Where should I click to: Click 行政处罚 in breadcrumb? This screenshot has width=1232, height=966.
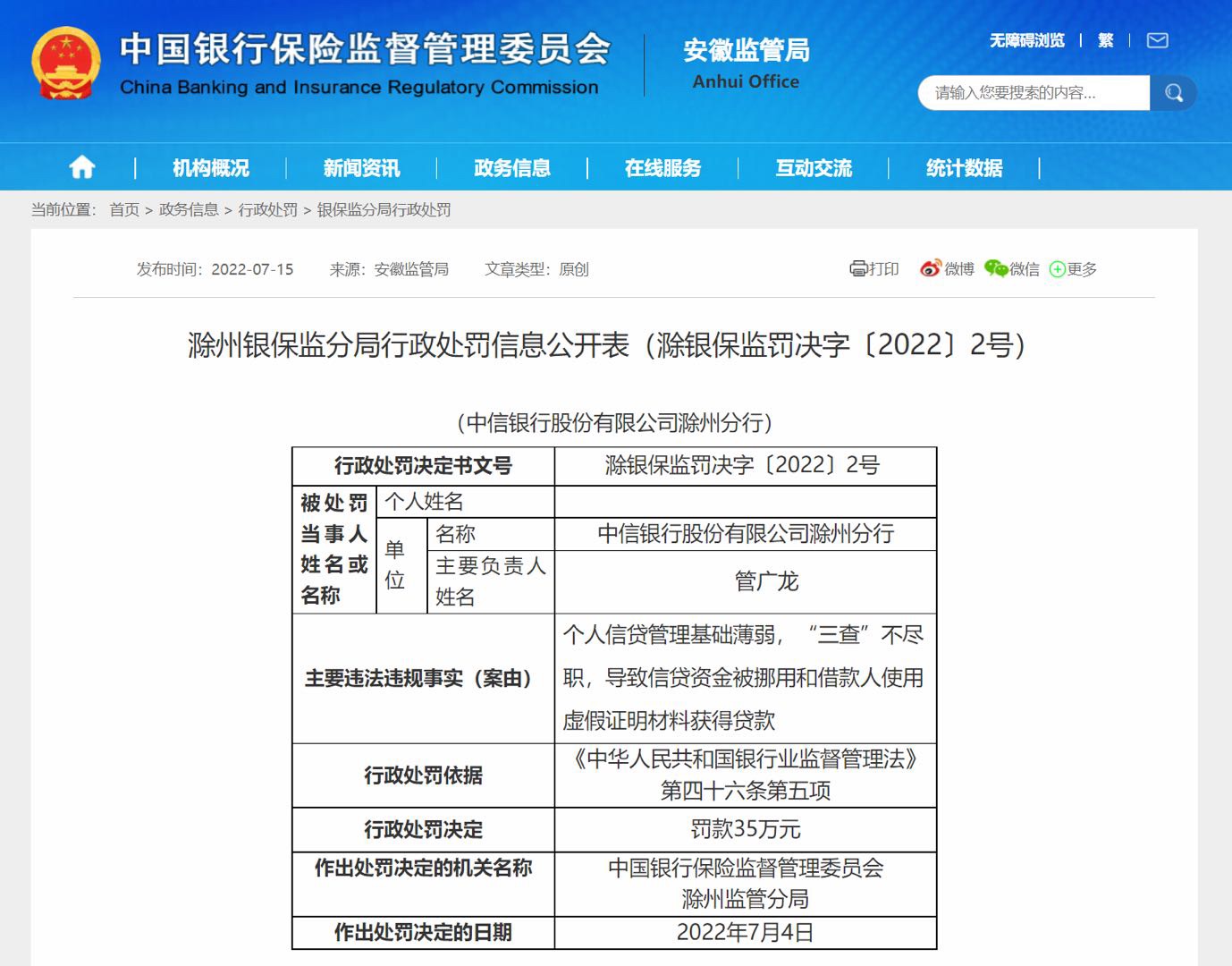click(x=267, y=209)
